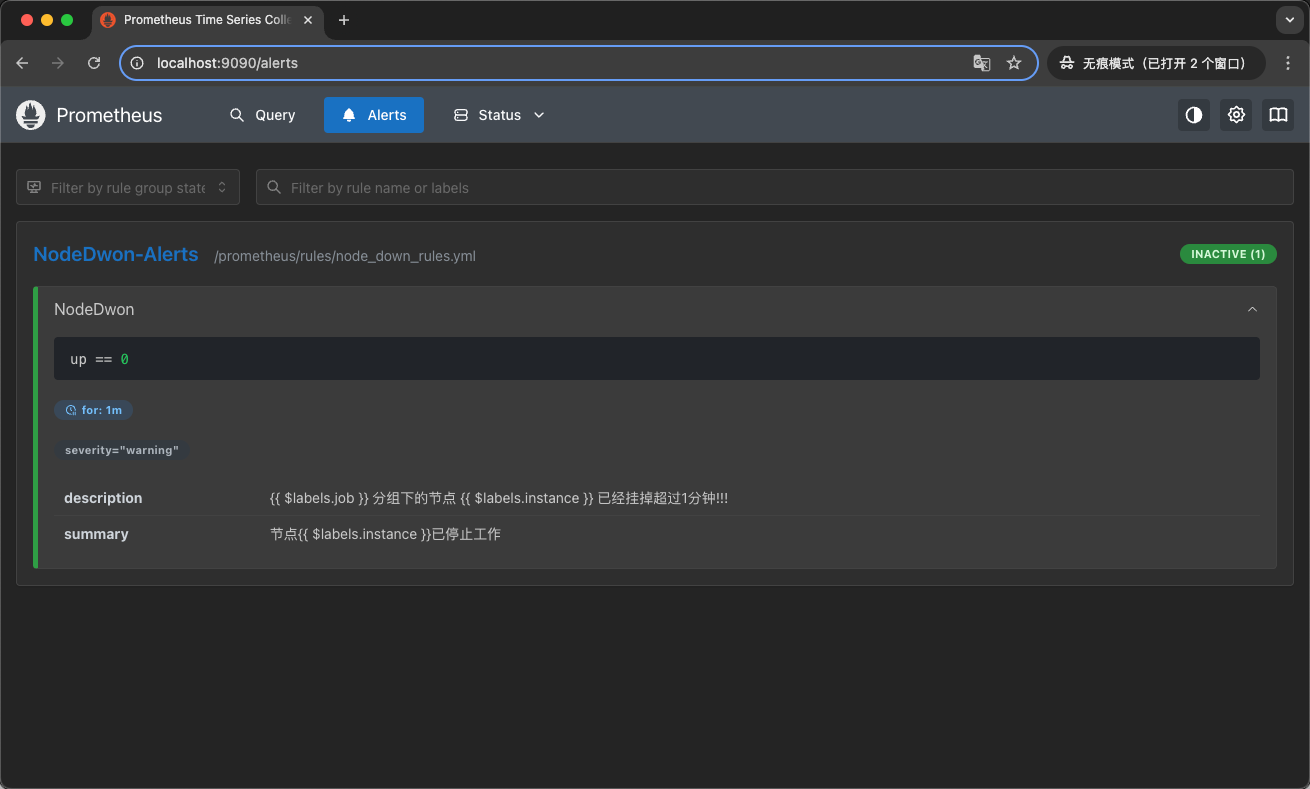This screenshot has width=1310, height=789.
Task: Toggle bookmark star in address bar
Action: (1014, 62)
